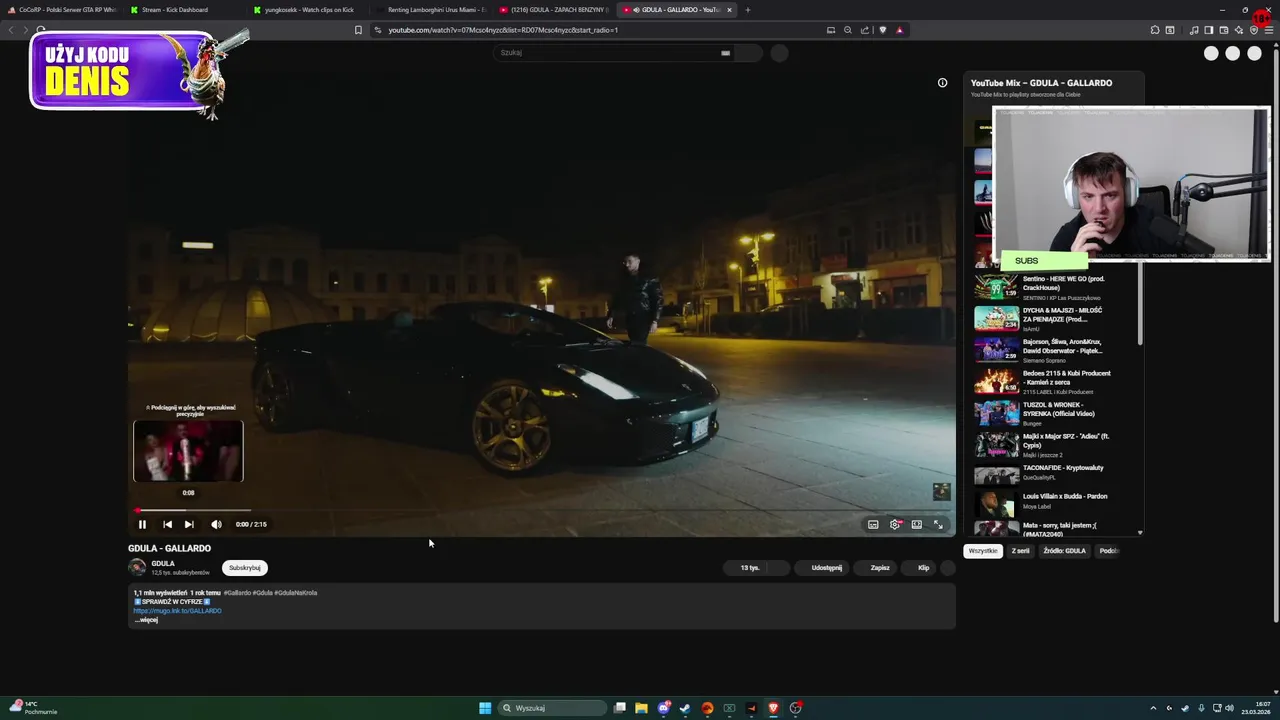This screenshot has width=1280, height=720.
Task: Select the Źródło: GDULA filter chip
Action: pos(1064,551)
